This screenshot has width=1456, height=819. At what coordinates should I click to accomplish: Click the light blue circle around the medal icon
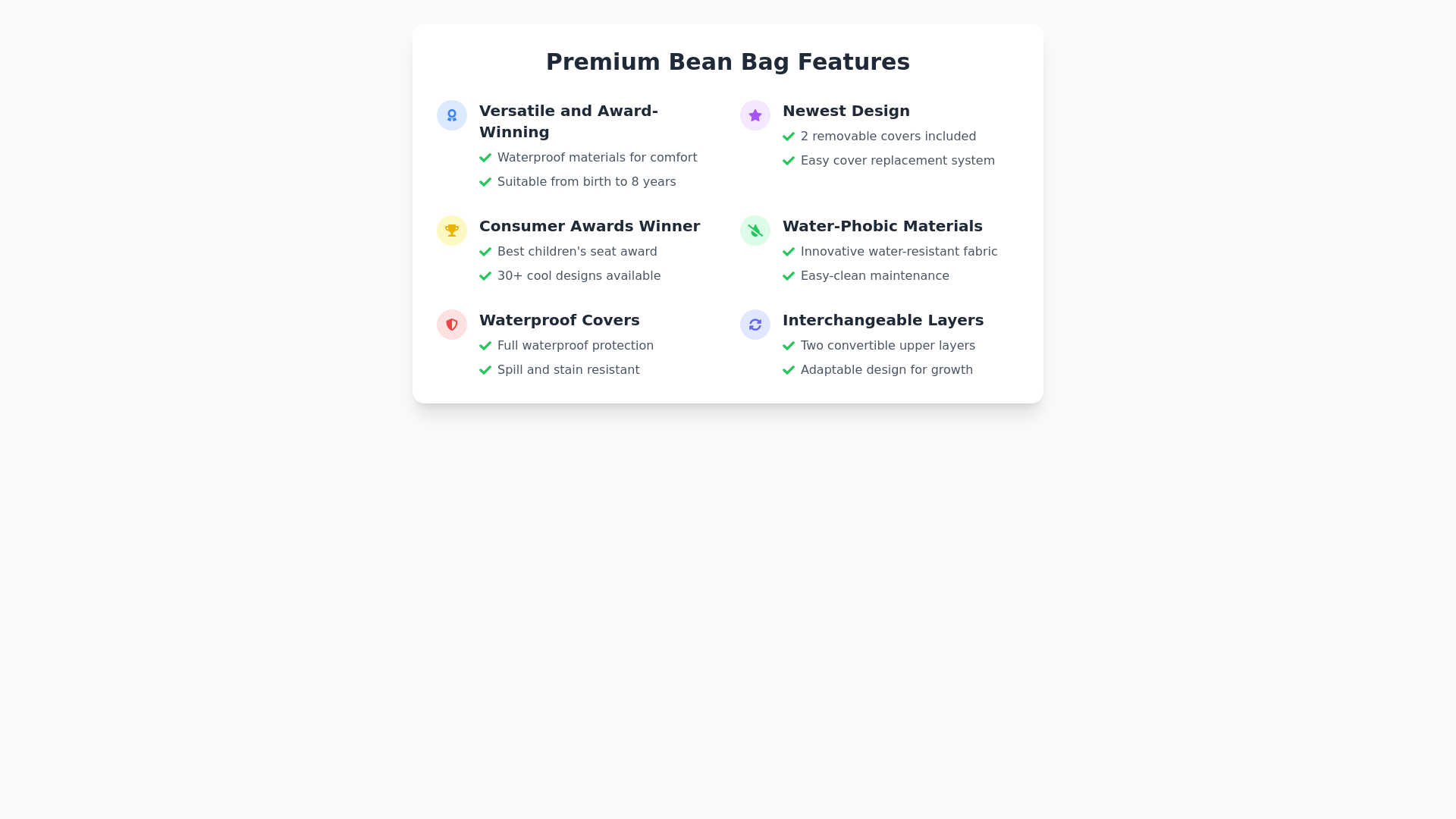451,115
